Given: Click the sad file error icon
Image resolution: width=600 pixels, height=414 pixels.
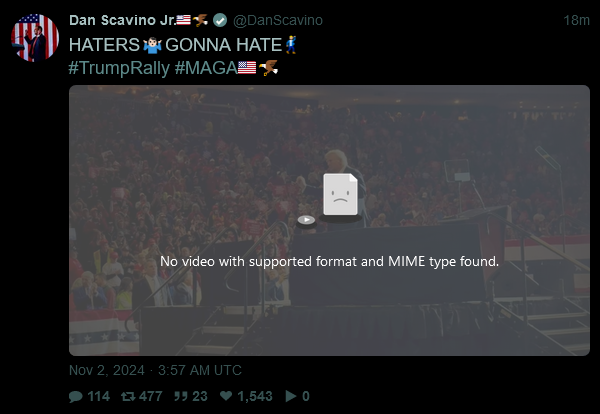Looking at the screenshot, I should coord(341,197).
